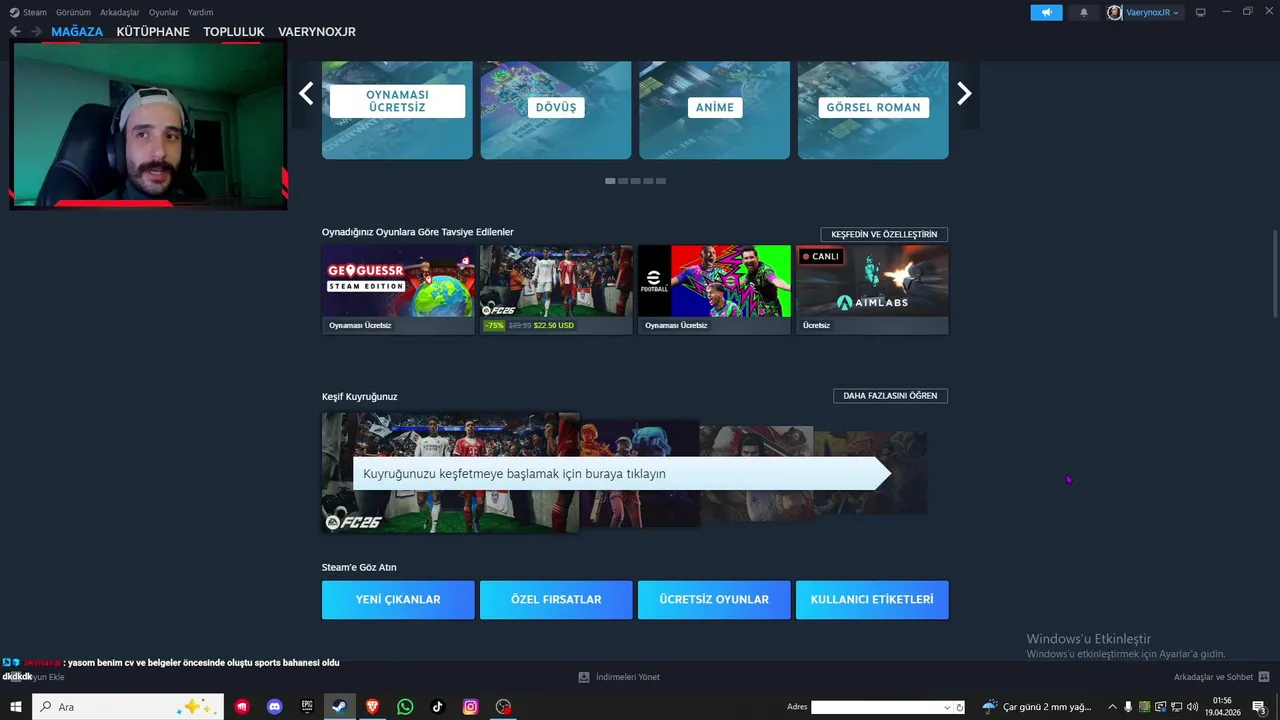Go back with the left navigation arrow

coord(15,31)
